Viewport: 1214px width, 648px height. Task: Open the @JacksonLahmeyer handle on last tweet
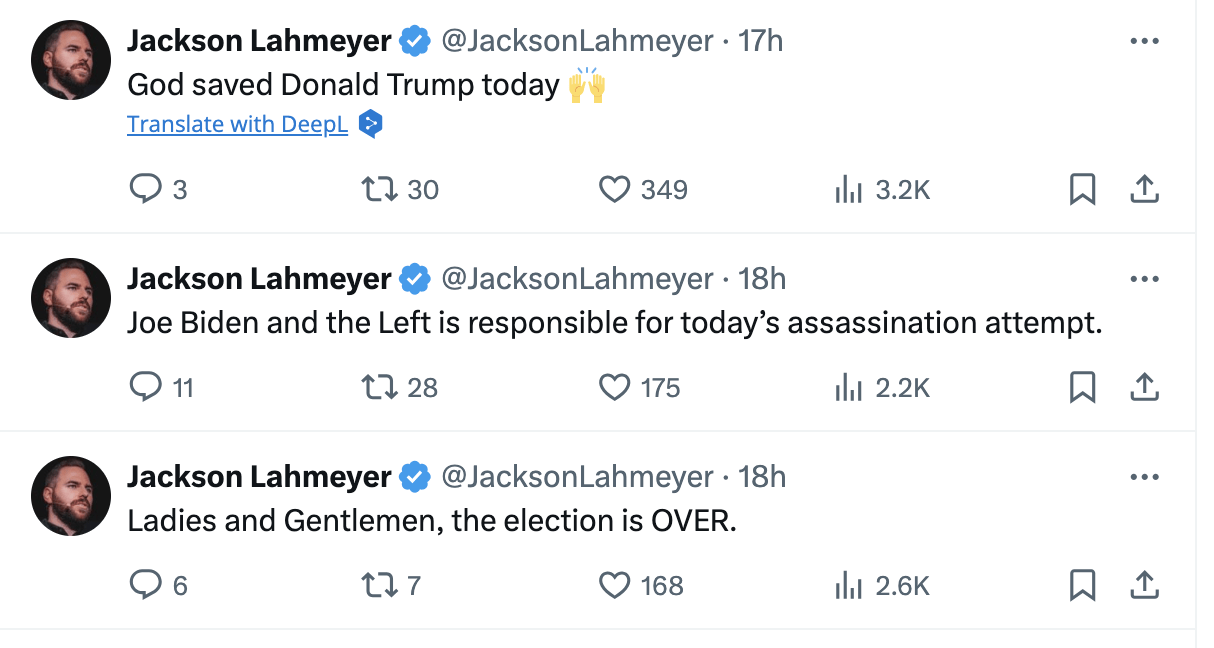coord(577,477)
